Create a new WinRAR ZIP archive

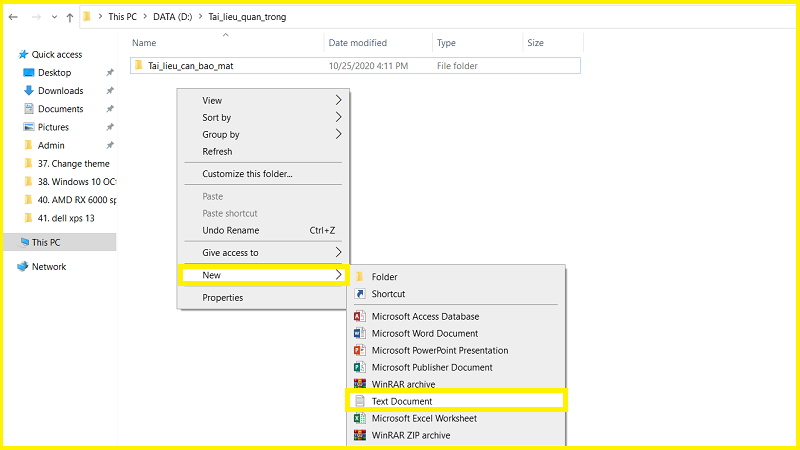457,435
